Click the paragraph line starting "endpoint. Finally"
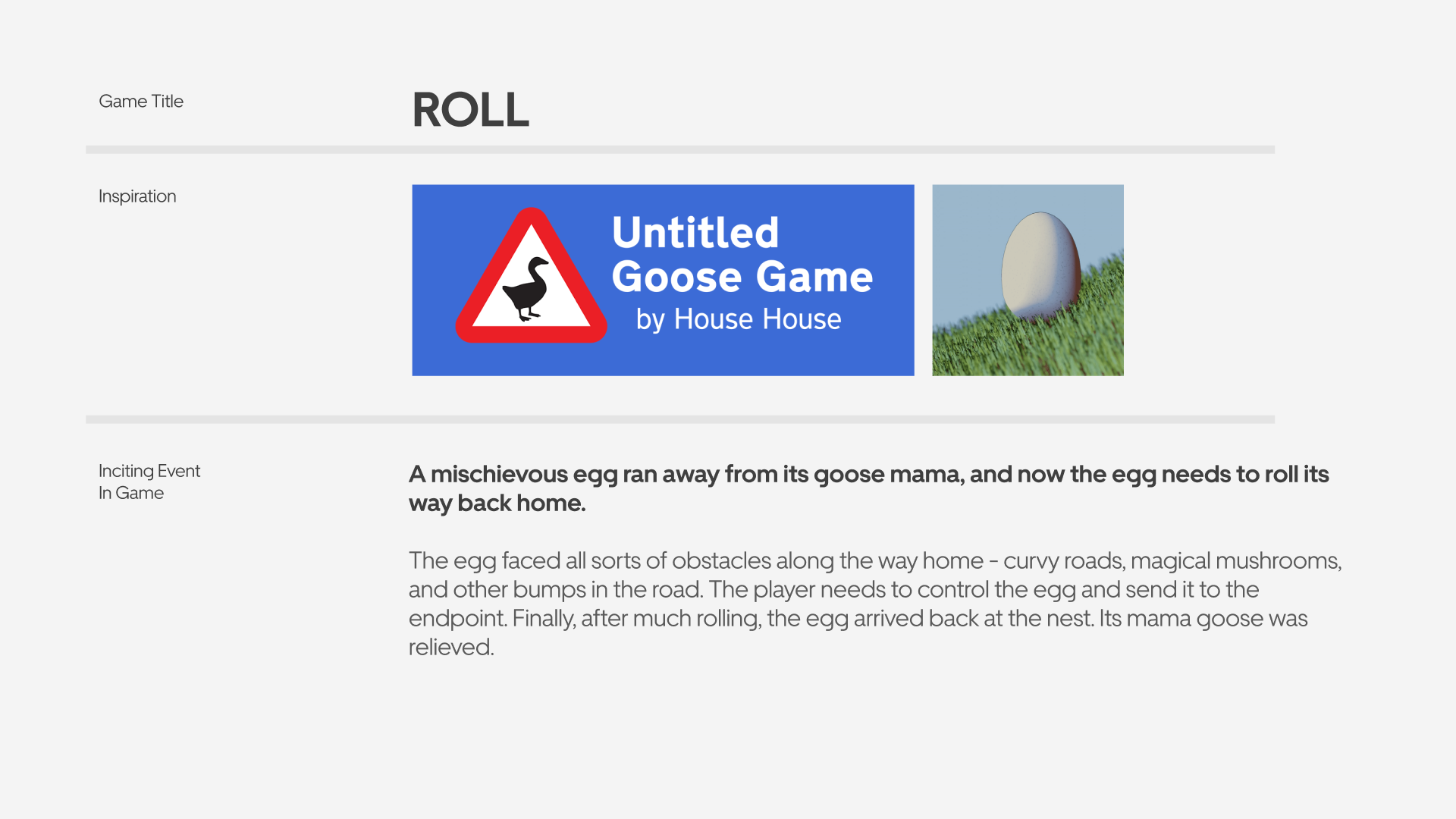Image resolution: width=1456 pixels, height=819 pixels. click(858, 619)
